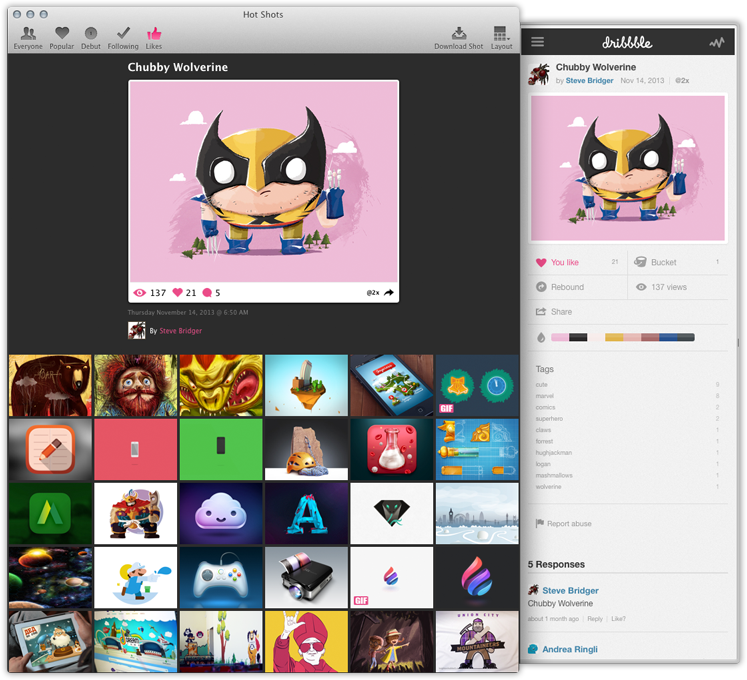Switch to the Debut shots view
This screenshot has height=680, width=747.
pyautogui.click(x=91, y=34)
